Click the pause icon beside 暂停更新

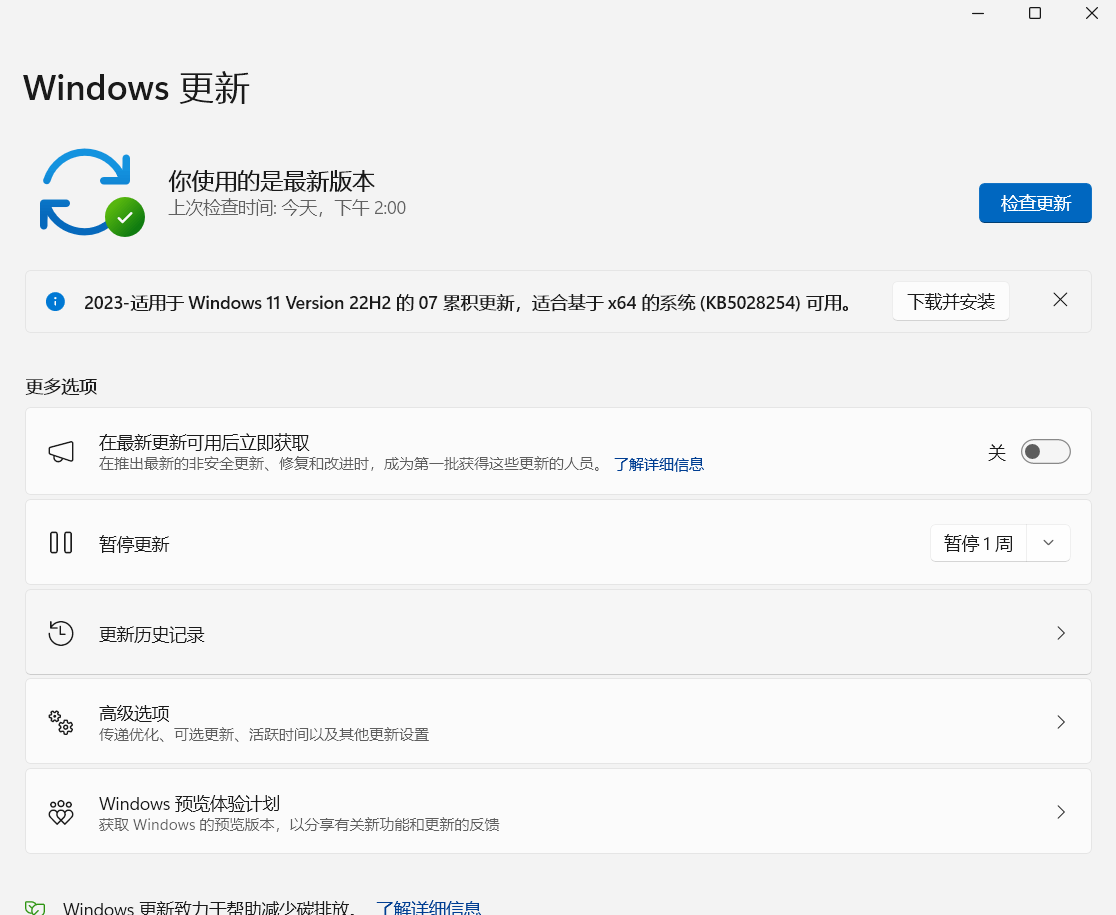point(61,543)
